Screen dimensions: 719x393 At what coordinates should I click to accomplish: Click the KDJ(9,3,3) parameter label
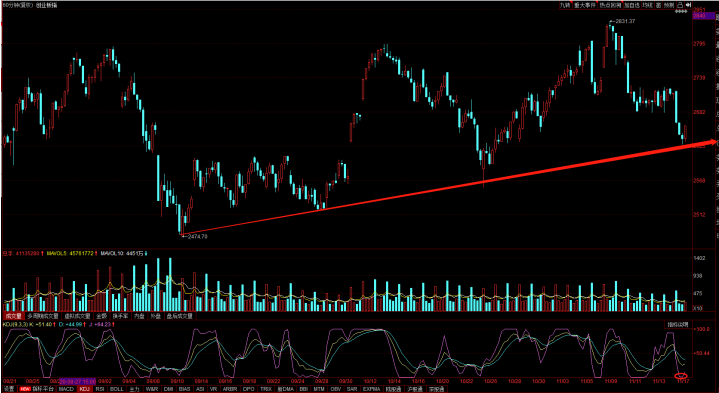(15, 325)
